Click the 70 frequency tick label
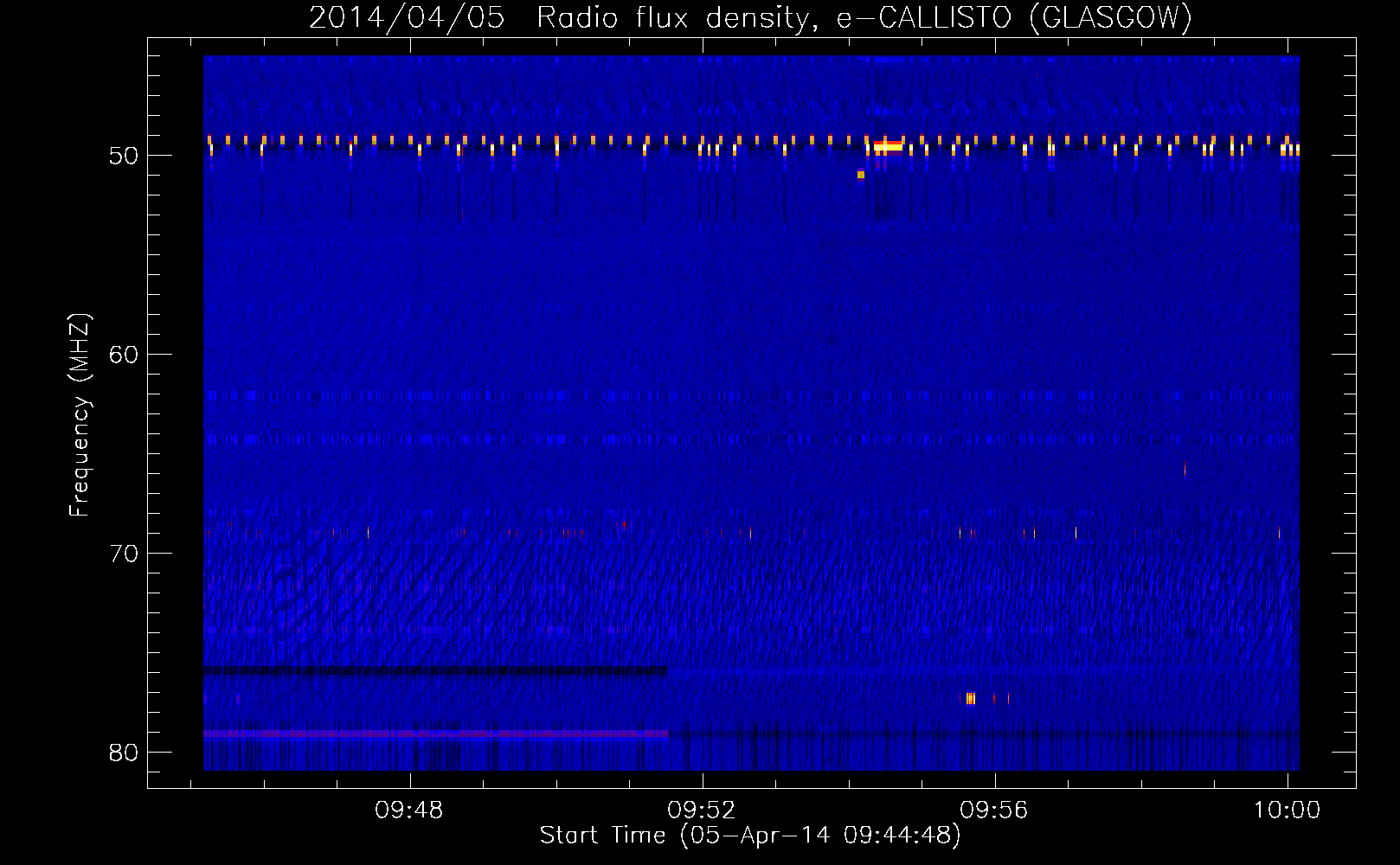This screenshot has height=865, width=1400. coord(124,554)
